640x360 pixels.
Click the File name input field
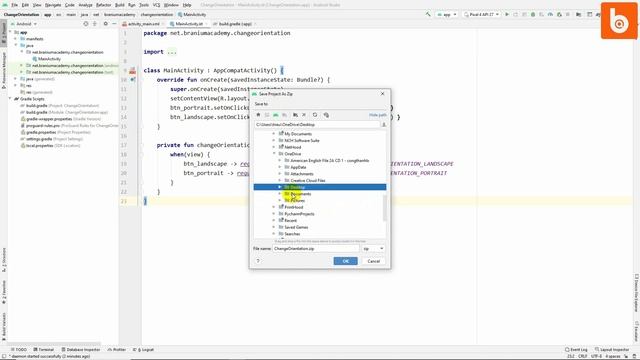316,249
